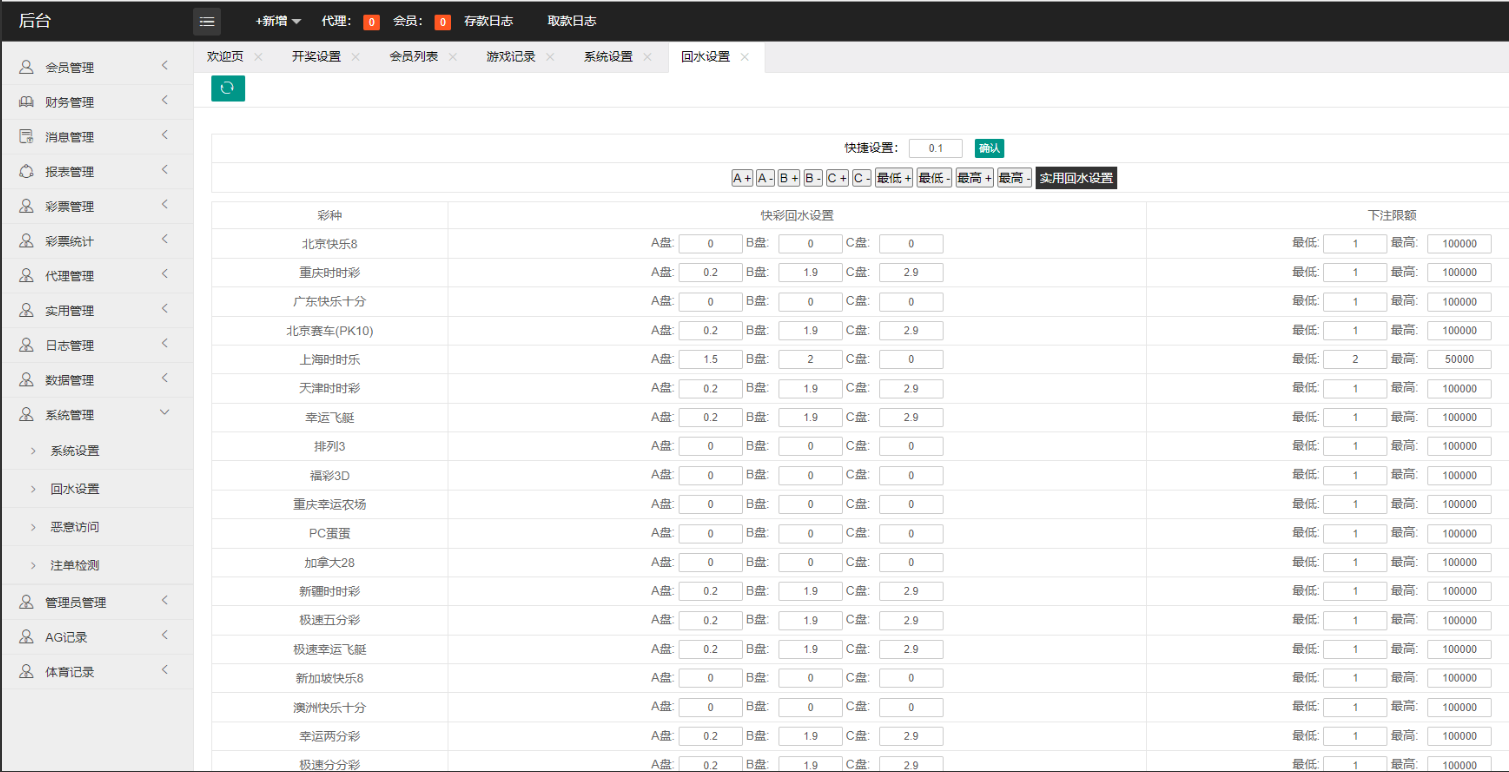Click the 最高 + button
Screen dimensions: 1509x772
point(975,178)
